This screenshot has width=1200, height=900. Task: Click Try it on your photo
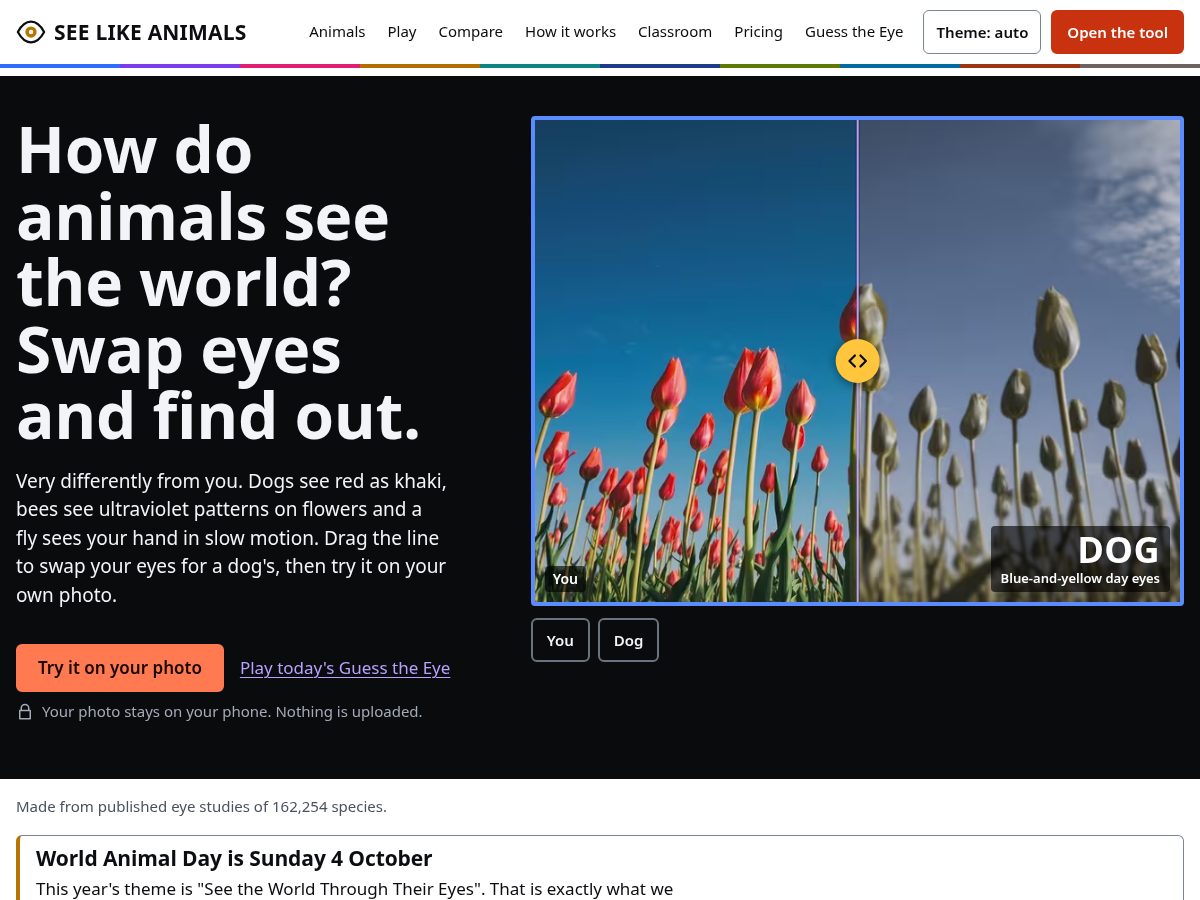(120, 668)
